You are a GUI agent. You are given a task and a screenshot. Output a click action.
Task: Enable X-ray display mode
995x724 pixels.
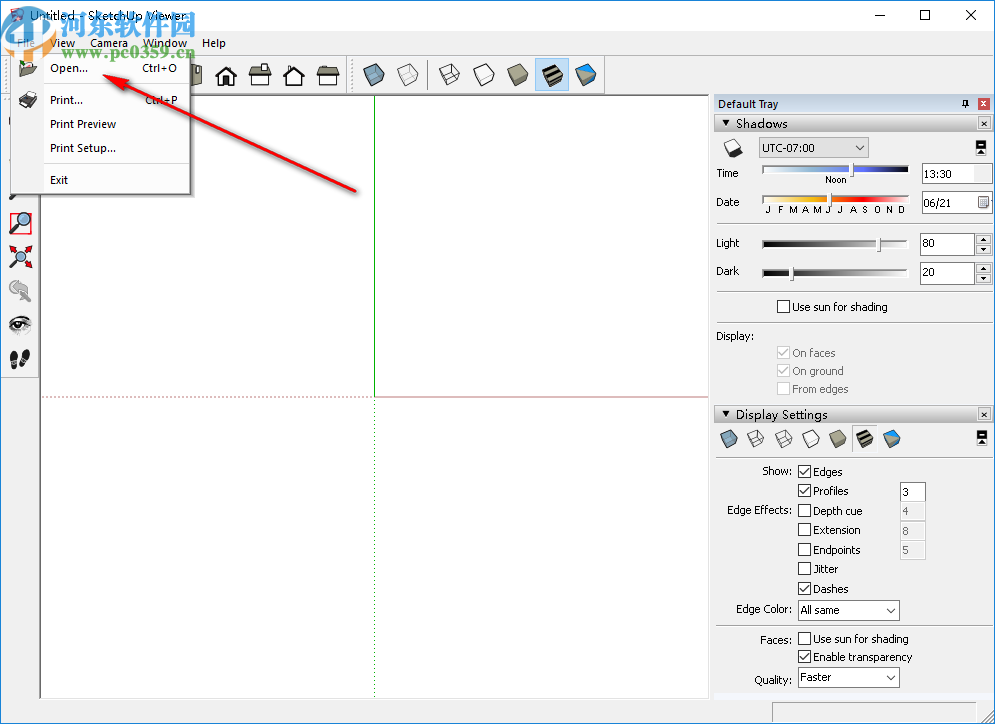(x=373, y=74)
